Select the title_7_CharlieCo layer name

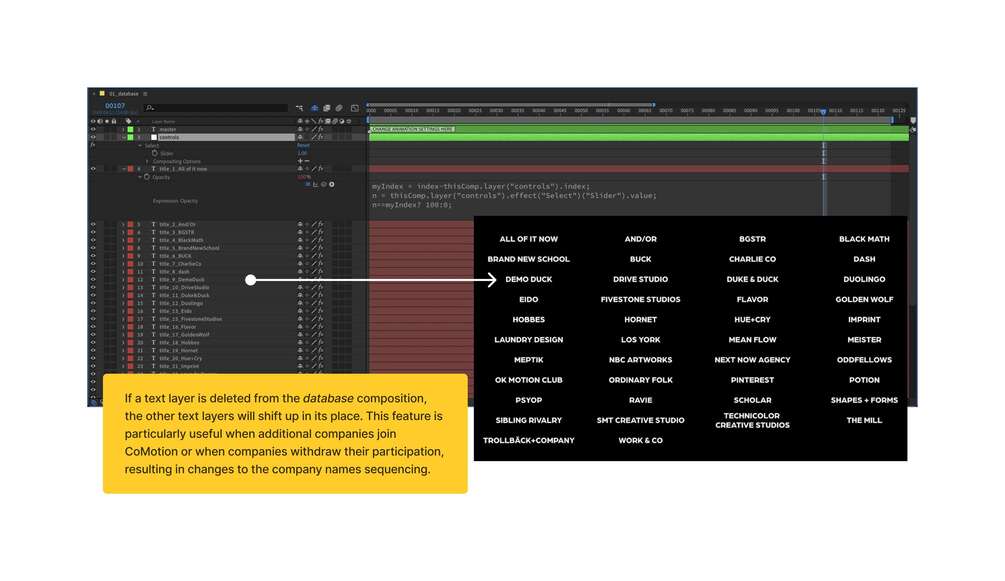point(180,264)
